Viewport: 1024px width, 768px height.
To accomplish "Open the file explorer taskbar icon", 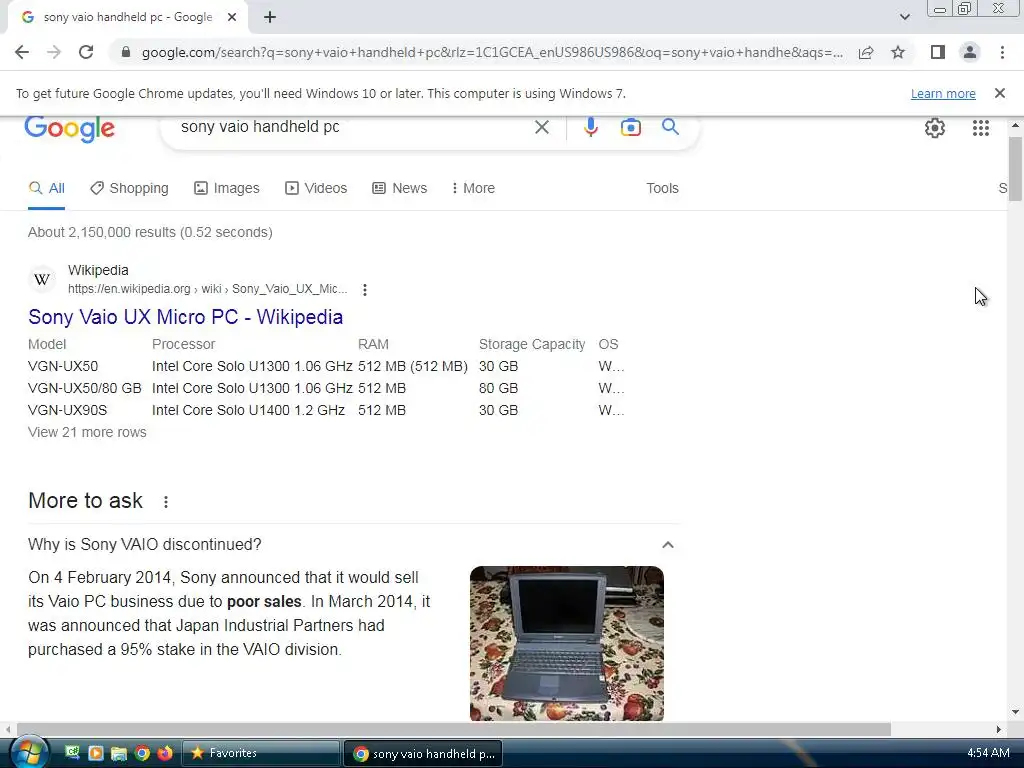I will click(x=118, y=753).
